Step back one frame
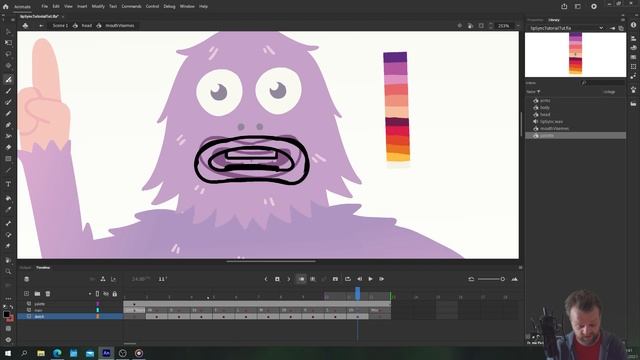The width and height of the screenshot is (640, 360). 359,279
